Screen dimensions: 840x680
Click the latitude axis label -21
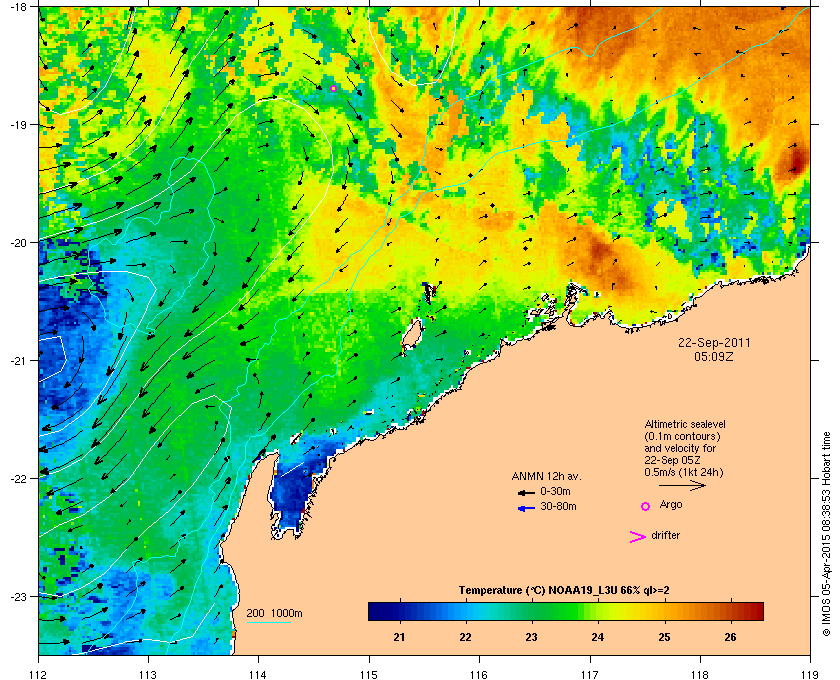(x=18, y=360)
